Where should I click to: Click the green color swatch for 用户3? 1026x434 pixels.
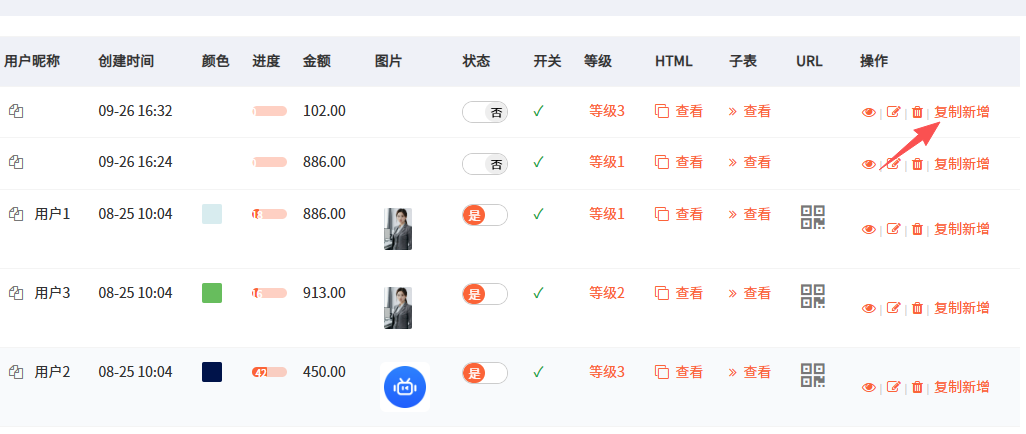click(x=212, y=293)
